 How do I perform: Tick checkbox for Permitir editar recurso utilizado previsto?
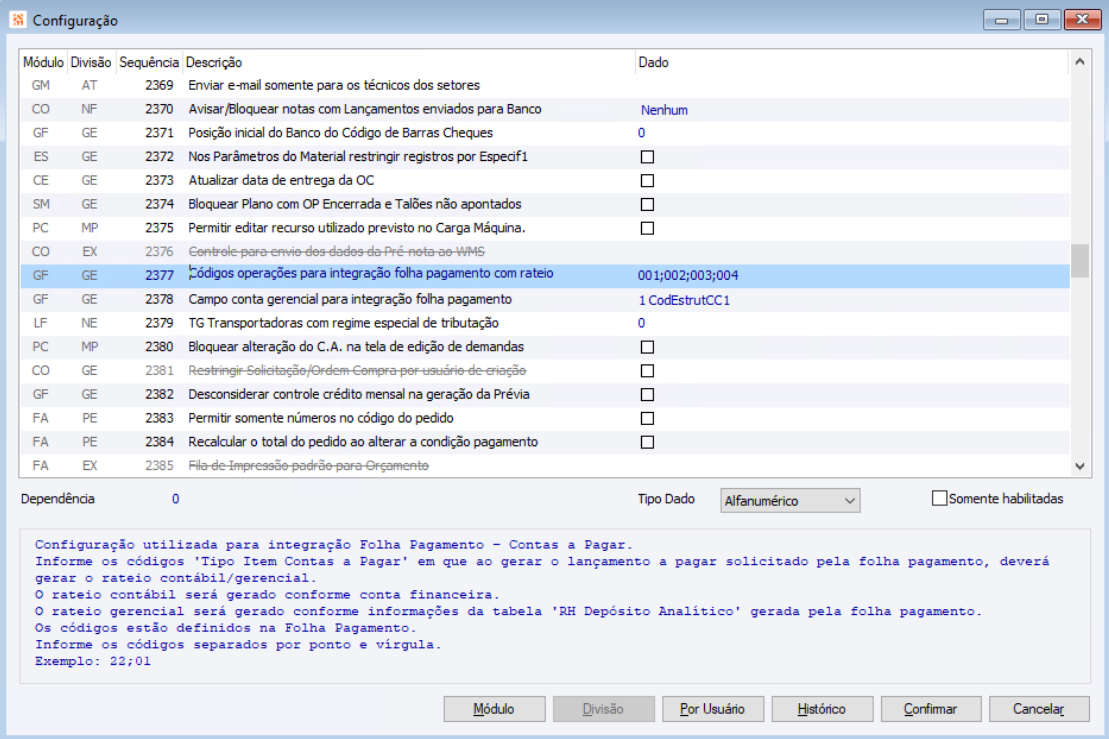(646, 228)
